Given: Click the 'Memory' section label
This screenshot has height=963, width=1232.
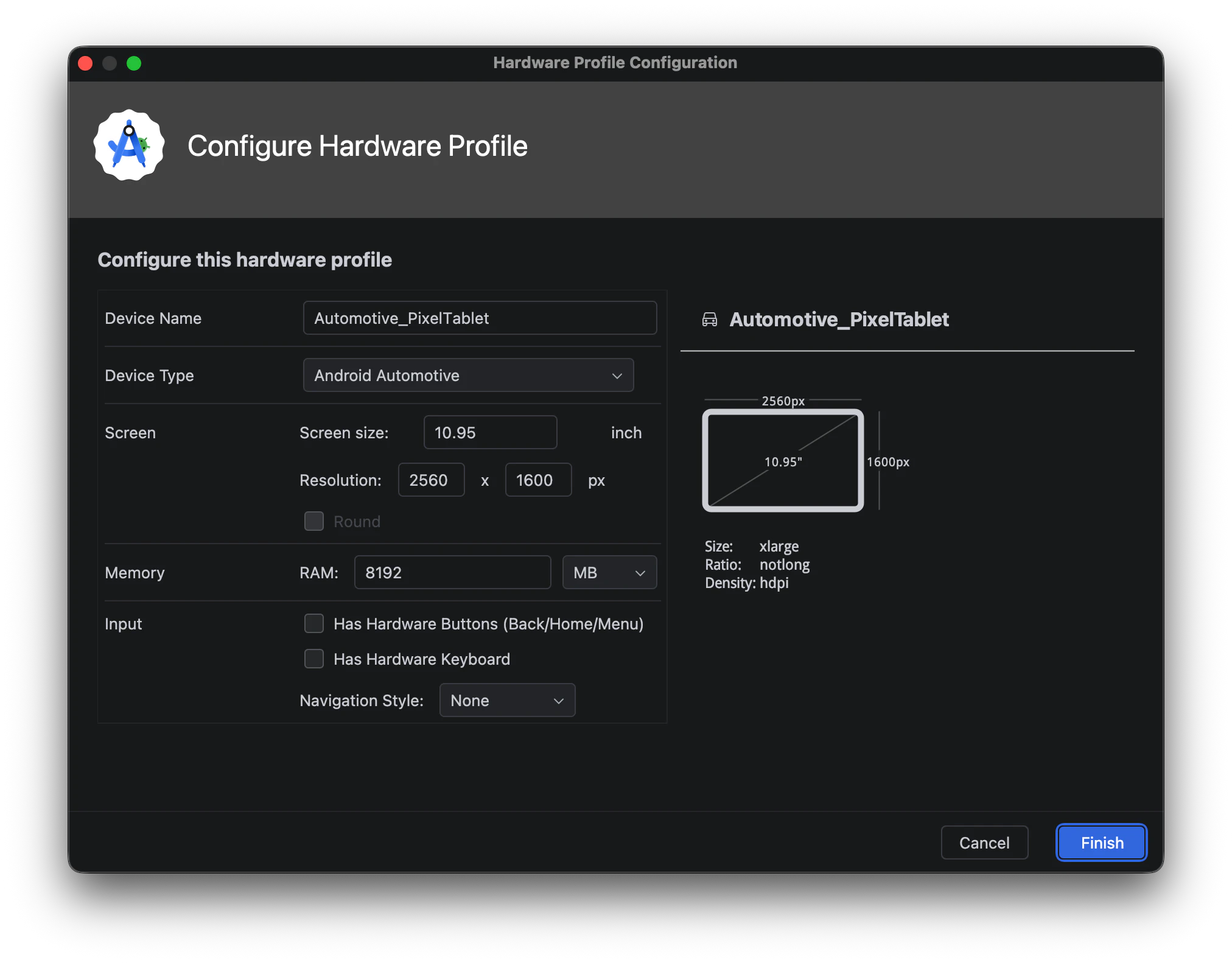Looking at the screenshot, I should pos(135,573).
